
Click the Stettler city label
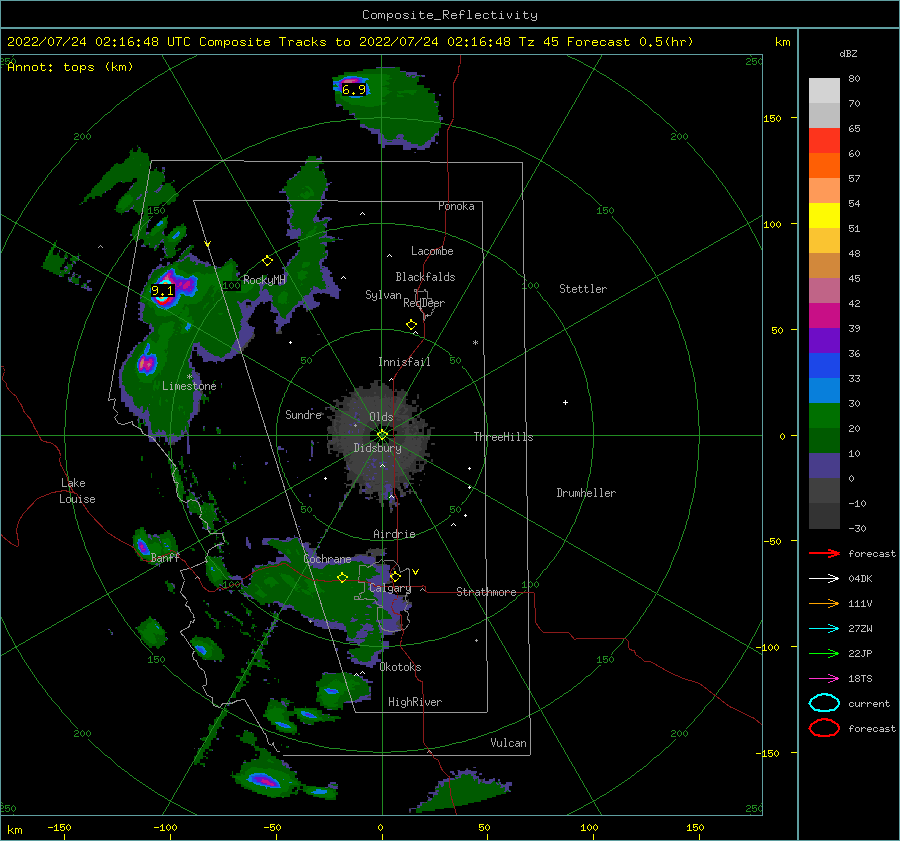tap(583, 289)
